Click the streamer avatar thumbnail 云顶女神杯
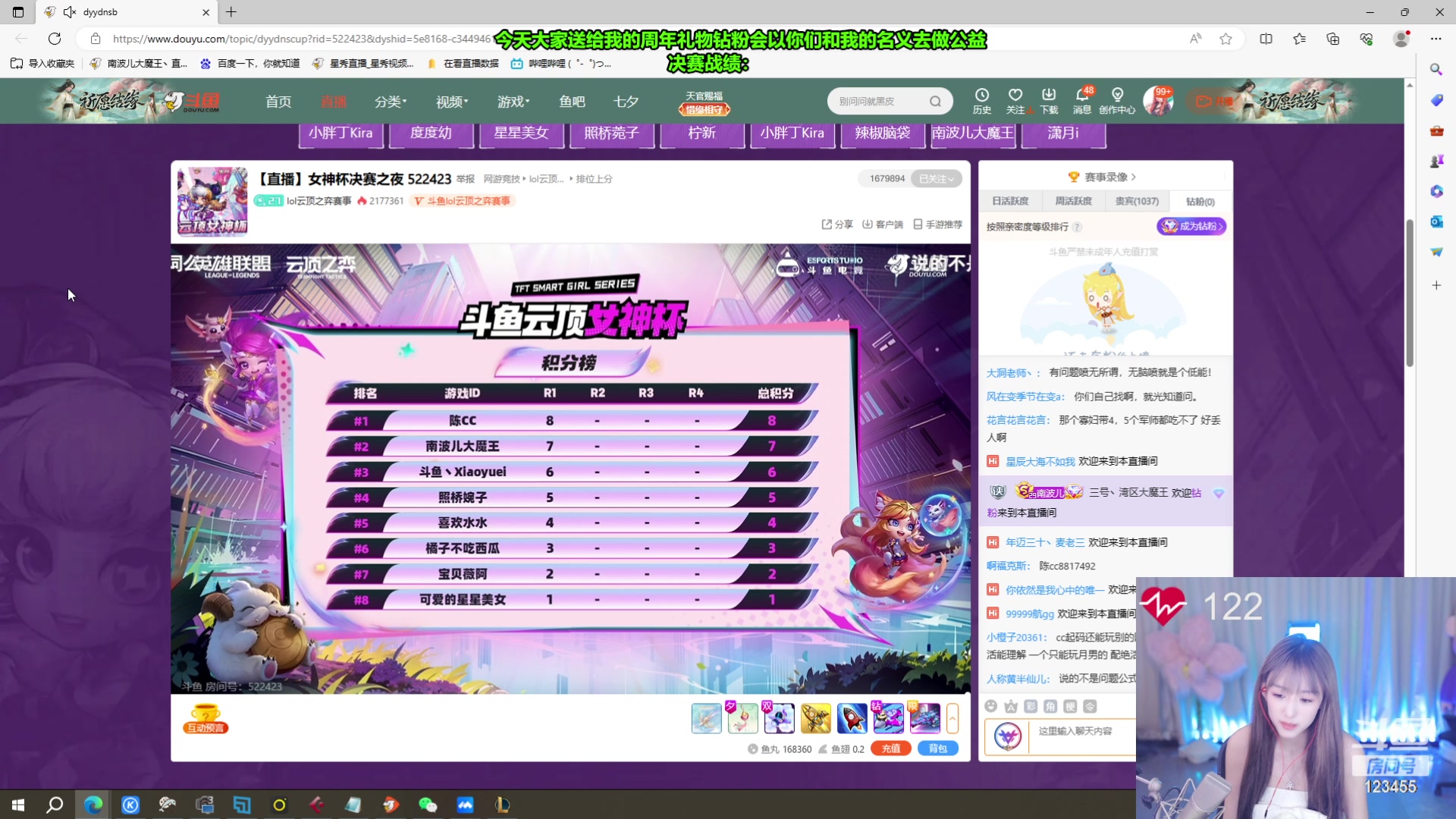Screen dimensions: 1456x819 coord(212,202)
